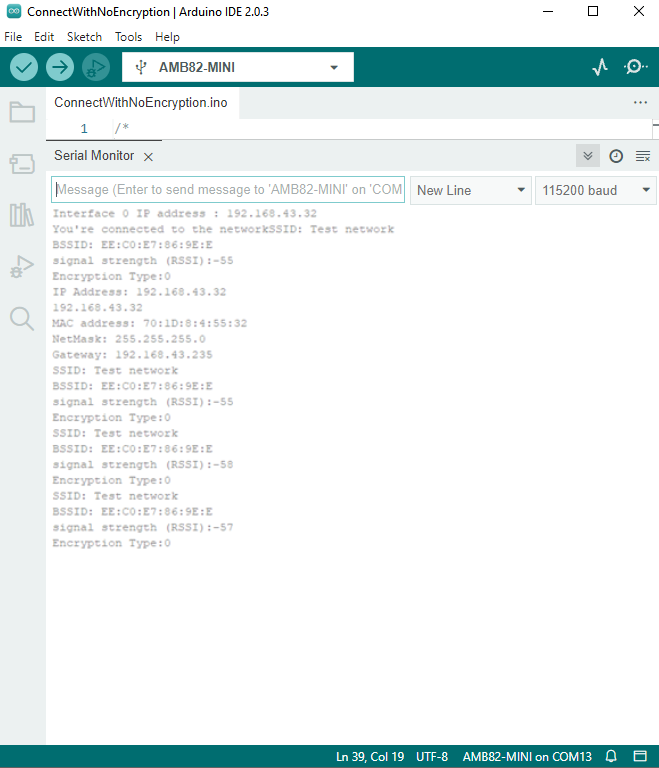Open the New Line line-ending dropdown

(x=471, y=190)
